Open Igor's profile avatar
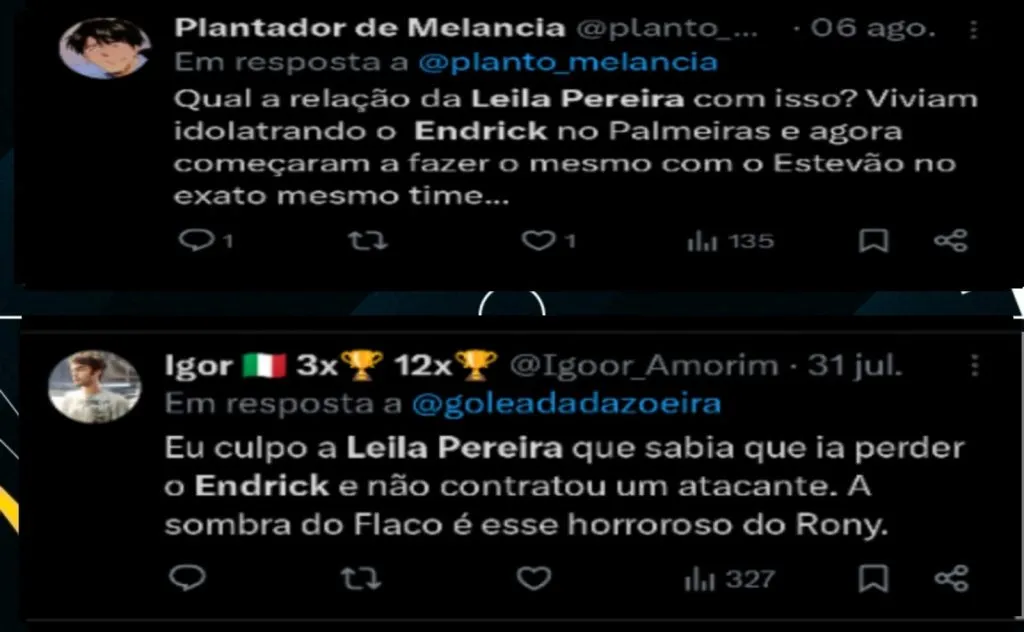Image resolution: width=1024 pixels, height=632 pixels. [x=95, y=387]
